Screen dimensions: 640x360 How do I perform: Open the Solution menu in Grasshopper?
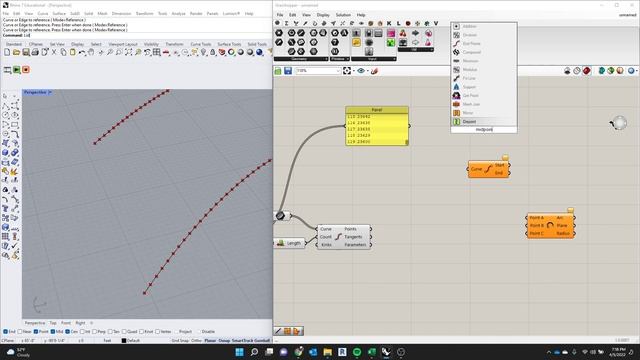(x=343, y=15)
